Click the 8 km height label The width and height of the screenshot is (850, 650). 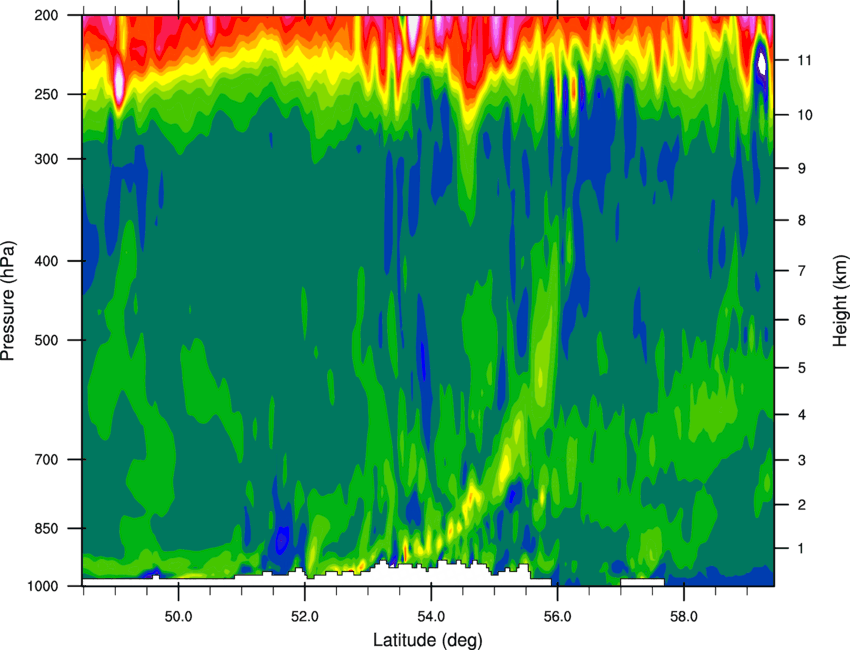pos(802,220)
